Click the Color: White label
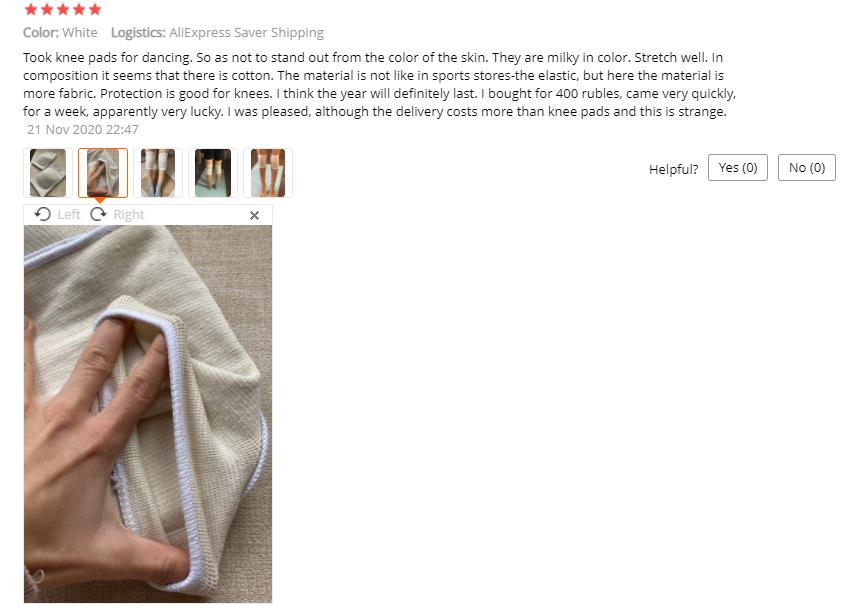Screen dimensions: 846x616 pos(60,33)
